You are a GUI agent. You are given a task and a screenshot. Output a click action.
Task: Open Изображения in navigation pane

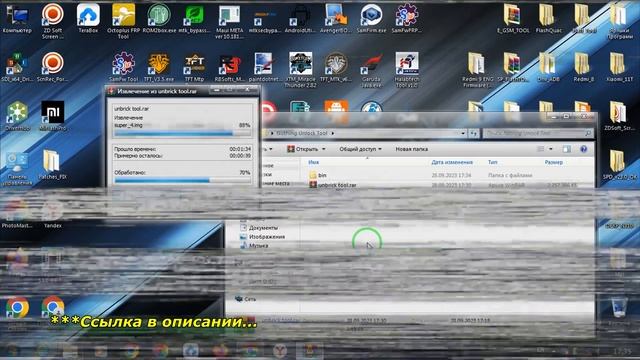(262, 236)
